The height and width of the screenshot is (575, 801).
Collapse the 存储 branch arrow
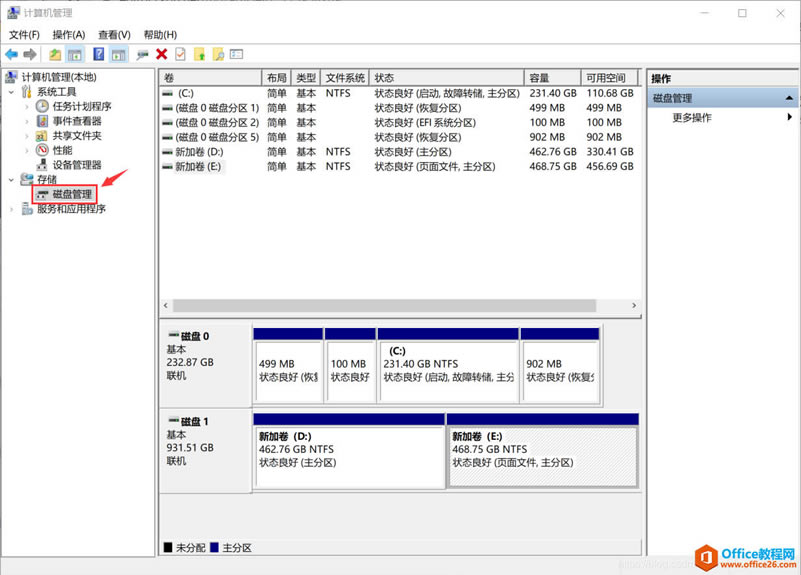pyautogui.click(x=12, y=180)
